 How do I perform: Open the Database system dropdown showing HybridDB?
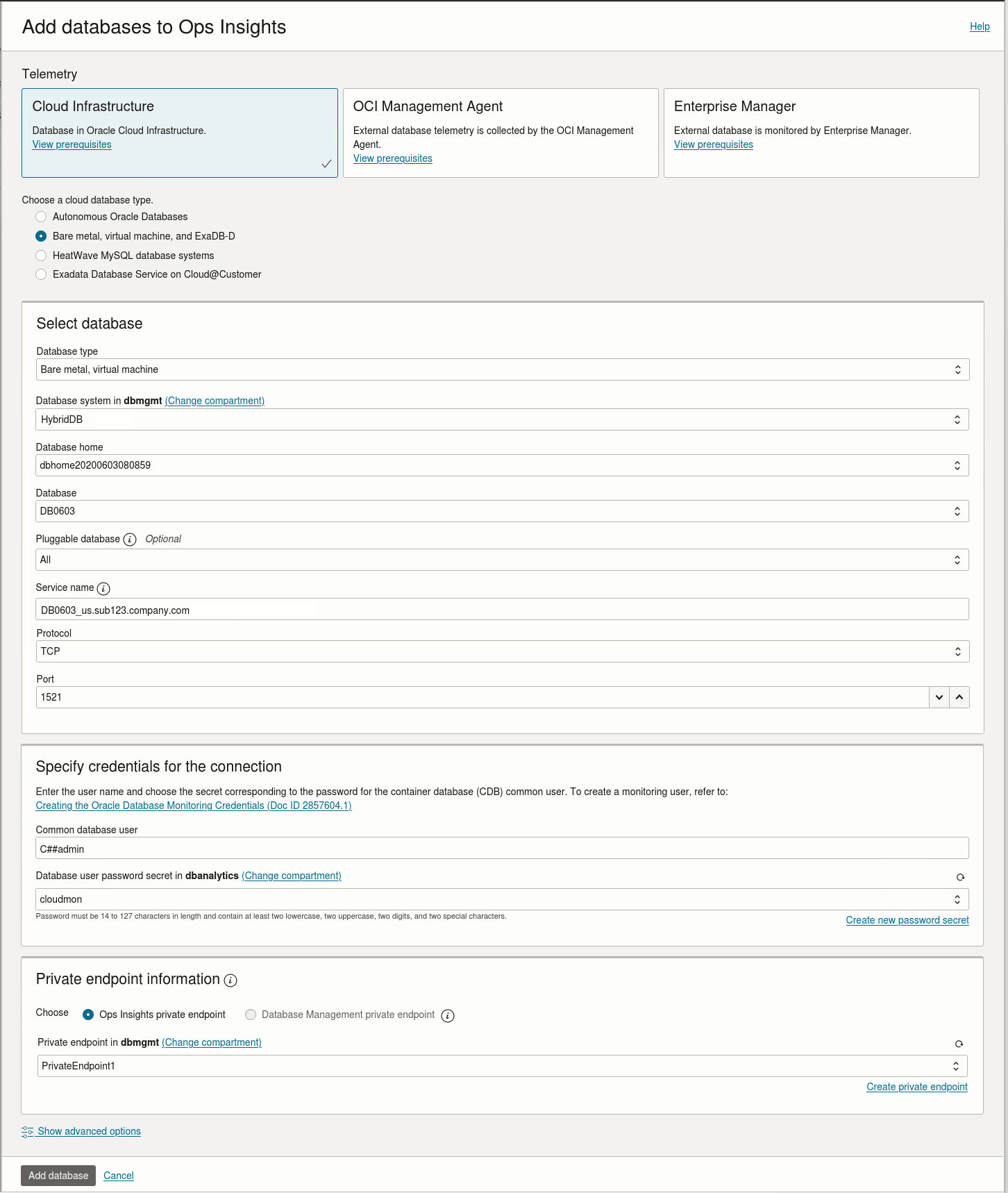pos(503,419)
